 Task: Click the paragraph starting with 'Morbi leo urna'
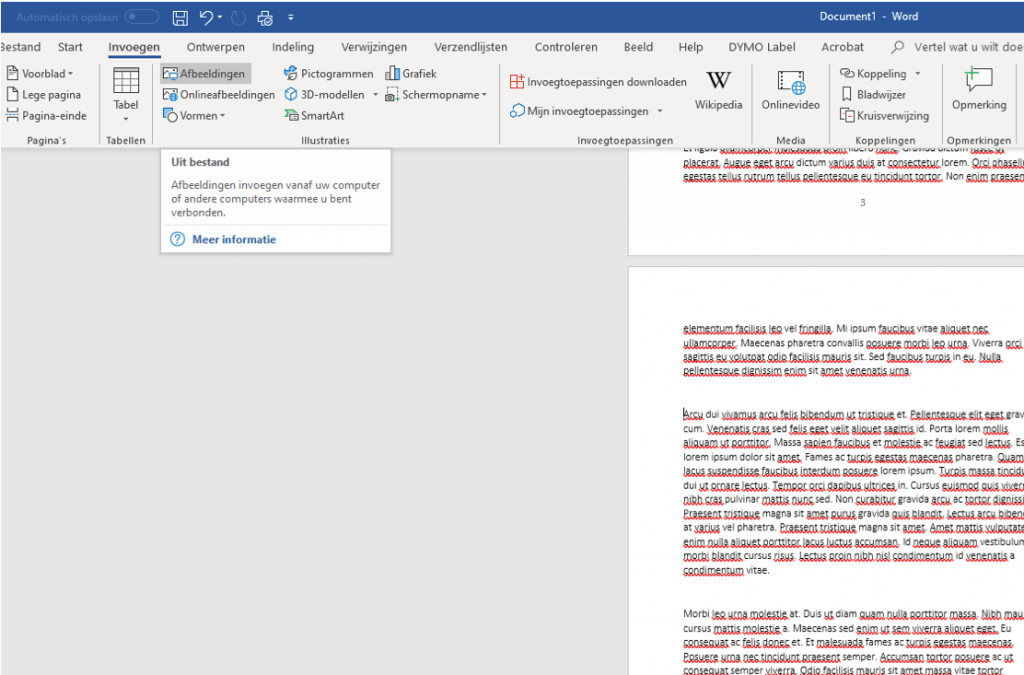pyautogui.click(x=853, y=642)
